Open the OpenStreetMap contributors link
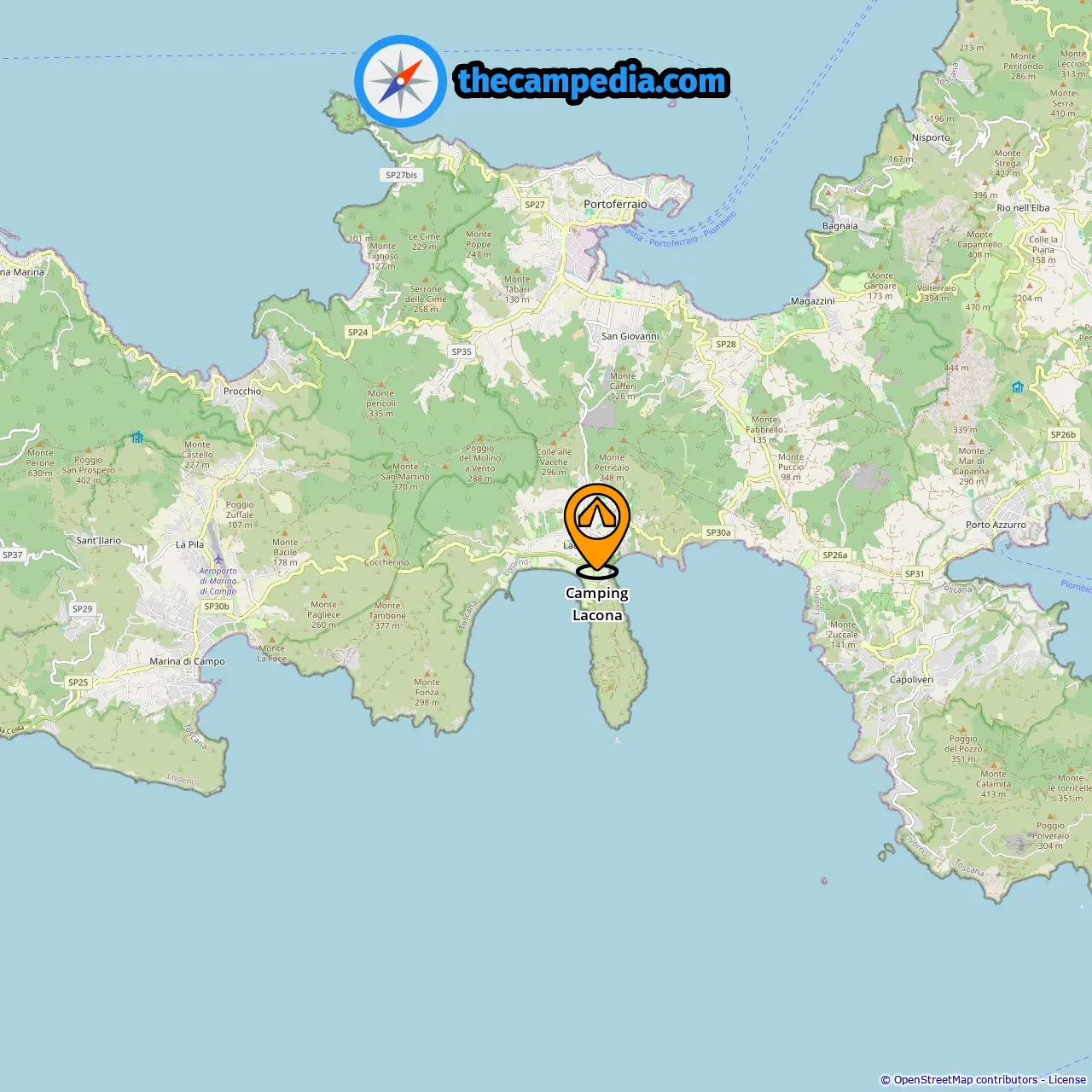The height and width of the screenshot is (1092, 1092). pos(966,1080)
